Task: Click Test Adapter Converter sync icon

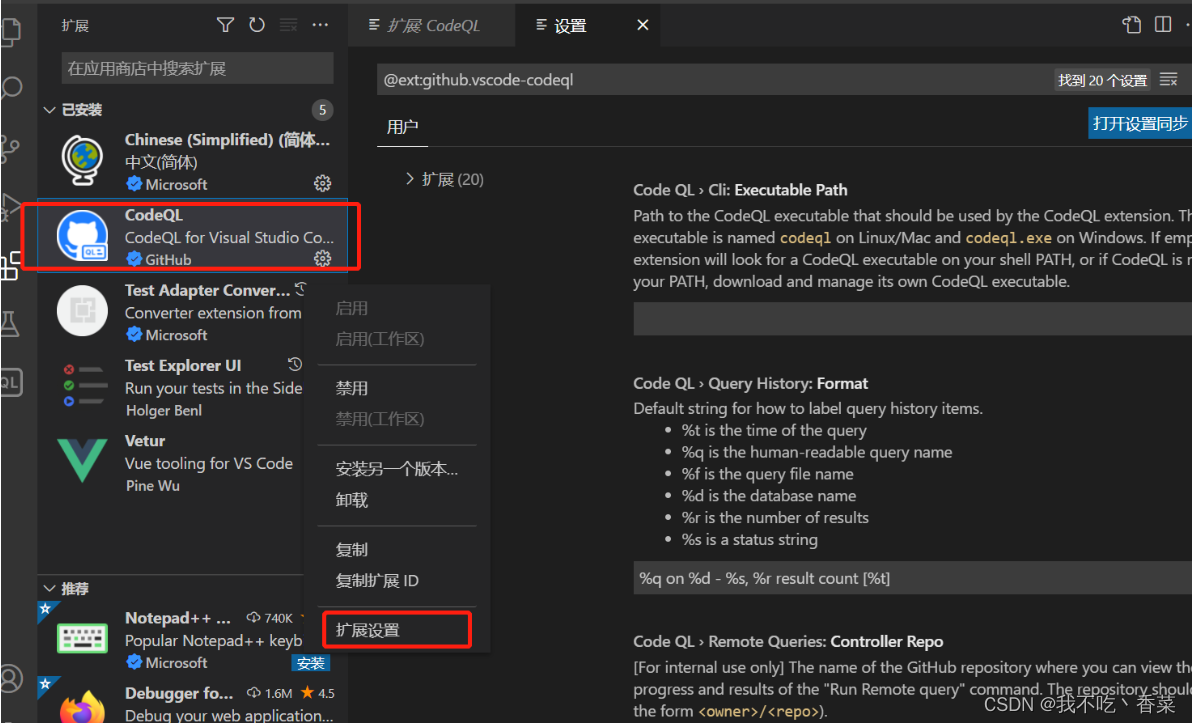Action: click(300, 289)
